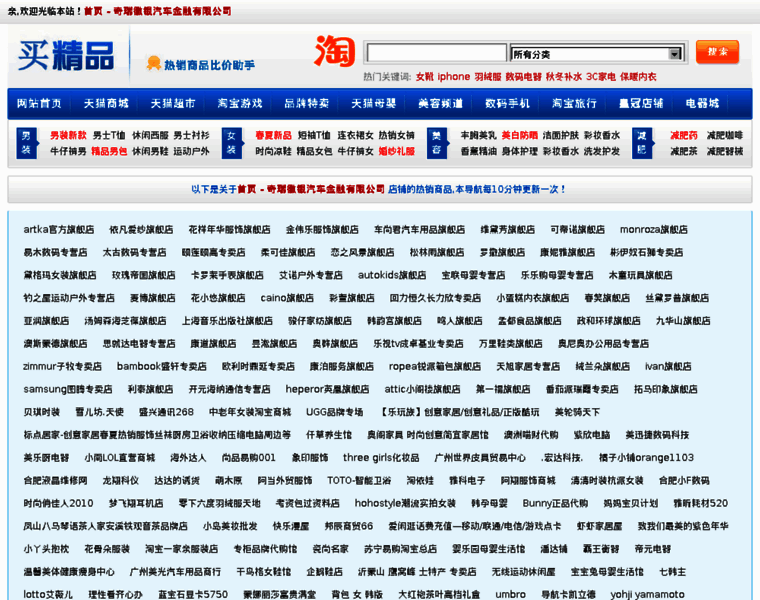Open 精品女包 link
Image resolution: width=760 pixels, height=600 pixels.
pyautogui.click(x=315, y=151)
